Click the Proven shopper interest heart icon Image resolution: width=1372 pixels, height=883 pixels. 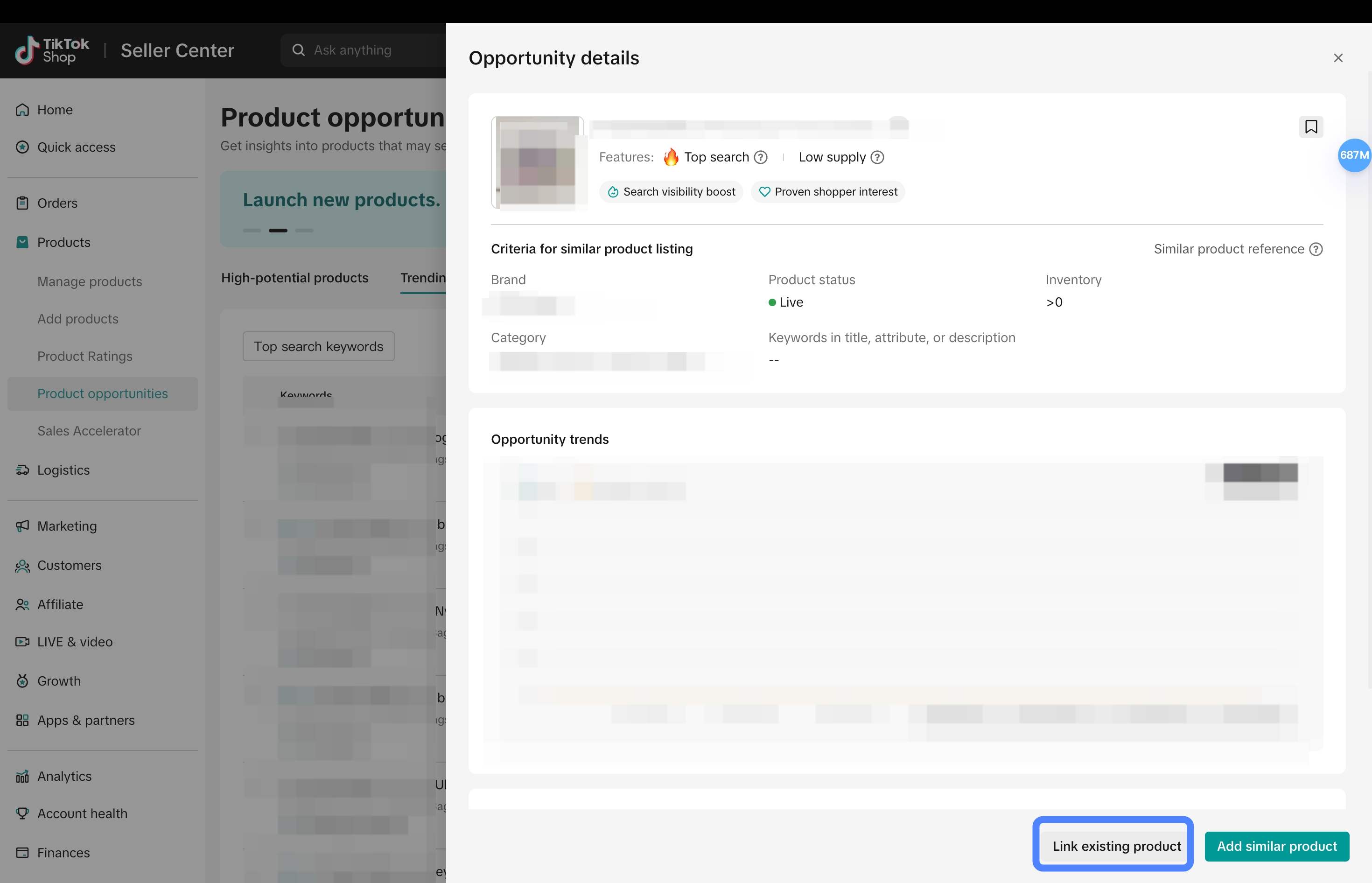(x=764, y=191)
